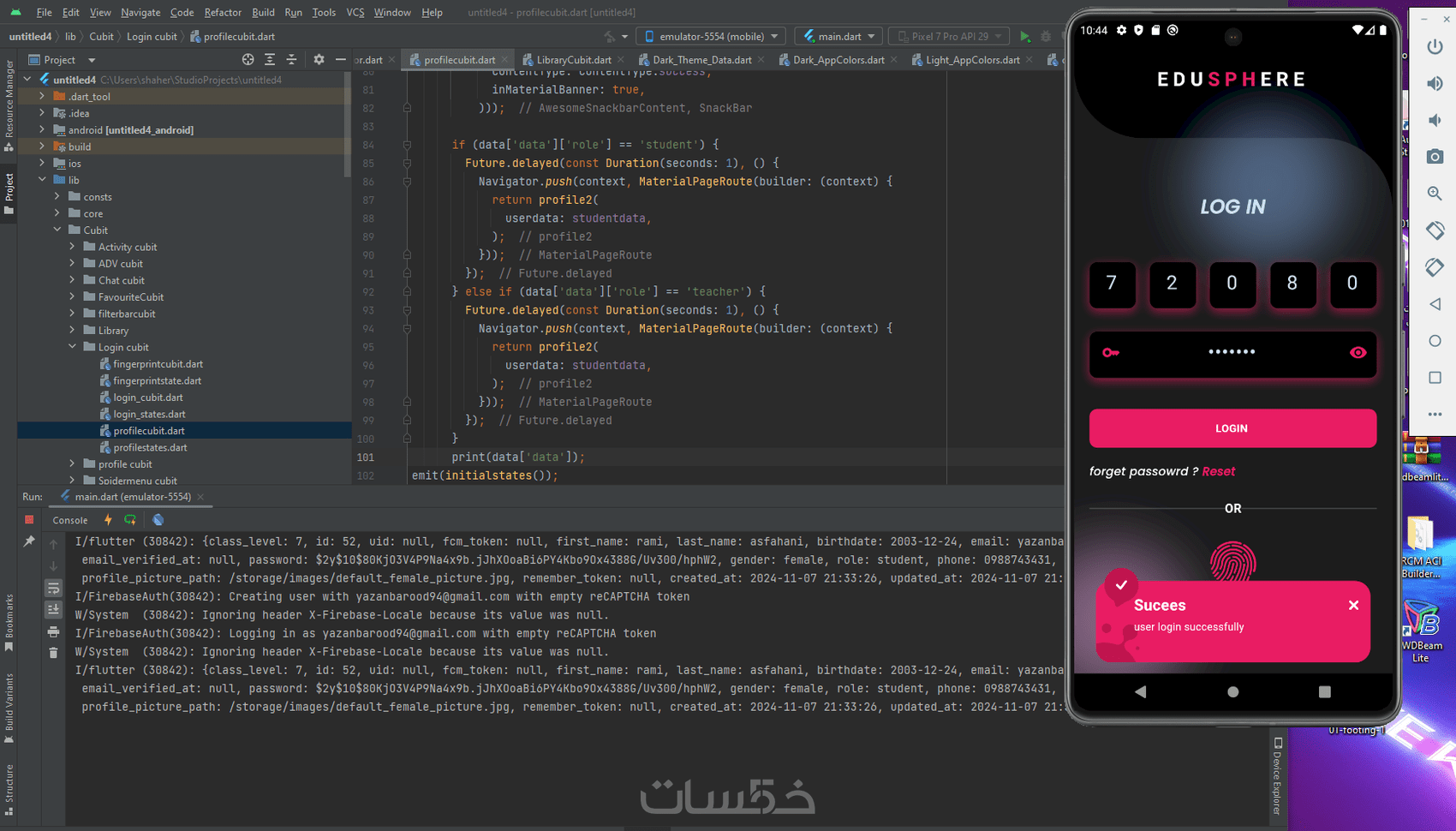Image resolution: width=1456 pixels, height=831 pixels.
Task: Click the print icon in the console sidebar
Action: pyautogui.click(x=53, y=631)
